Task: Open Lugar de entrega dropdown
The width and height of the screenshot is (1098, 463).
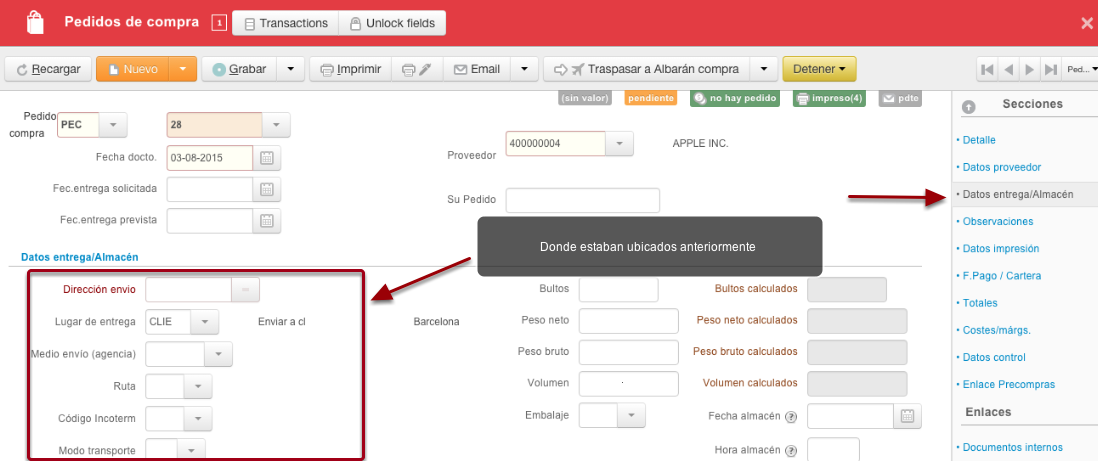Action: click(204, 322)
